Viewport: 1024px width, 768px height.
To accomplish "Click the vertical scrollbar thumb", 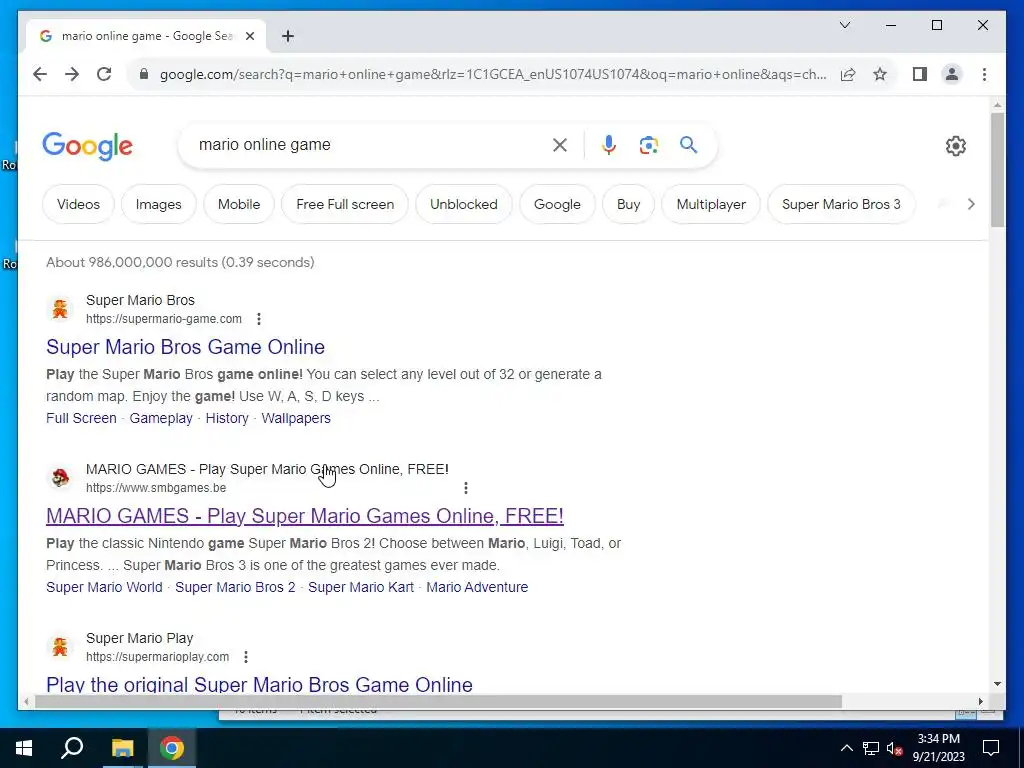I will pyautogui.click(x=997, y=170).
